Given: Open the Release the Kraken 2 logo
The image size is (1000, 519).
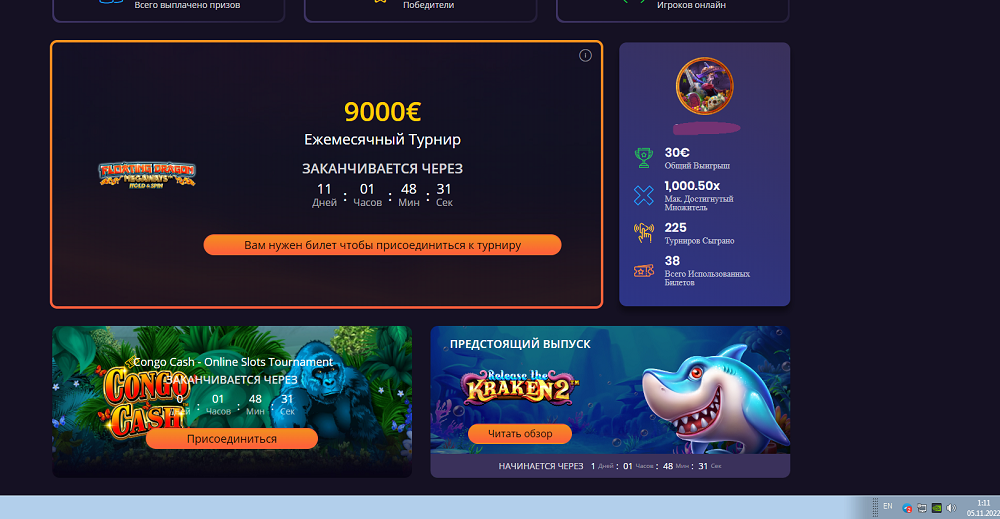Looking at the screenshot, I should coord(520,387).
